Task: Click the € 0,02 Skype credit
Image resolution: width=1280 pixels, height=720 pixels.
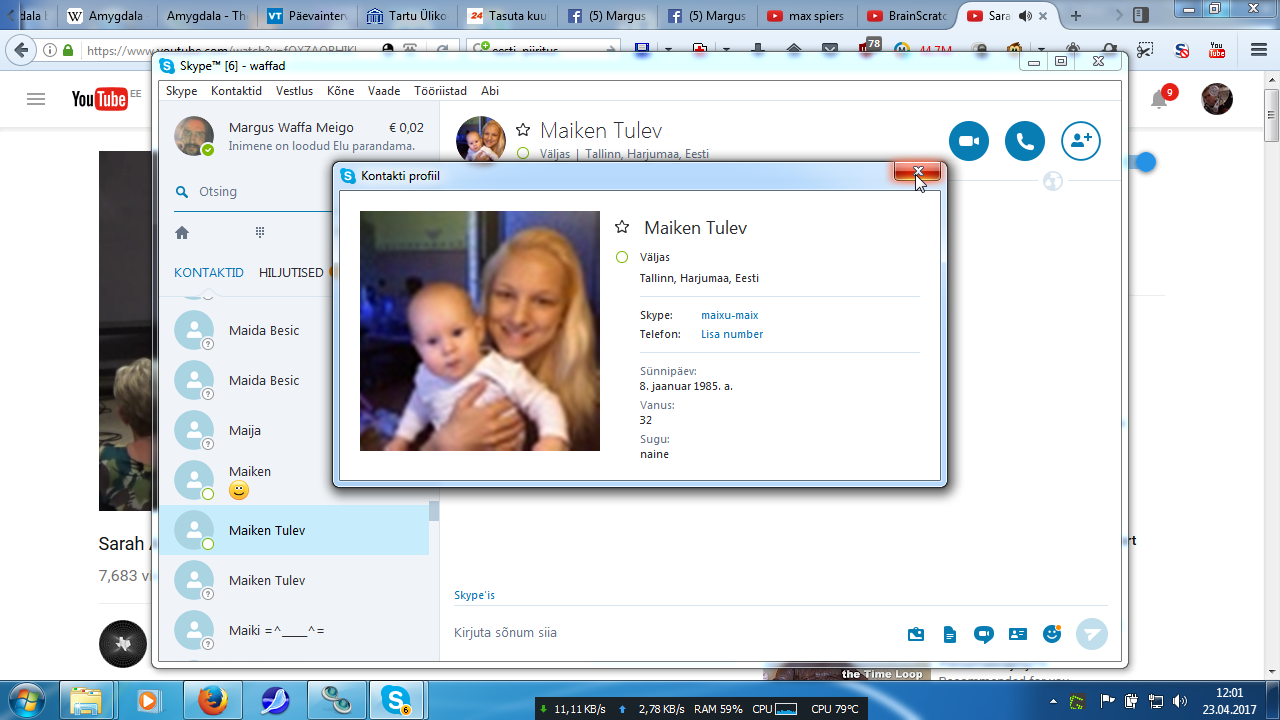Action: (x=406, y=128)
